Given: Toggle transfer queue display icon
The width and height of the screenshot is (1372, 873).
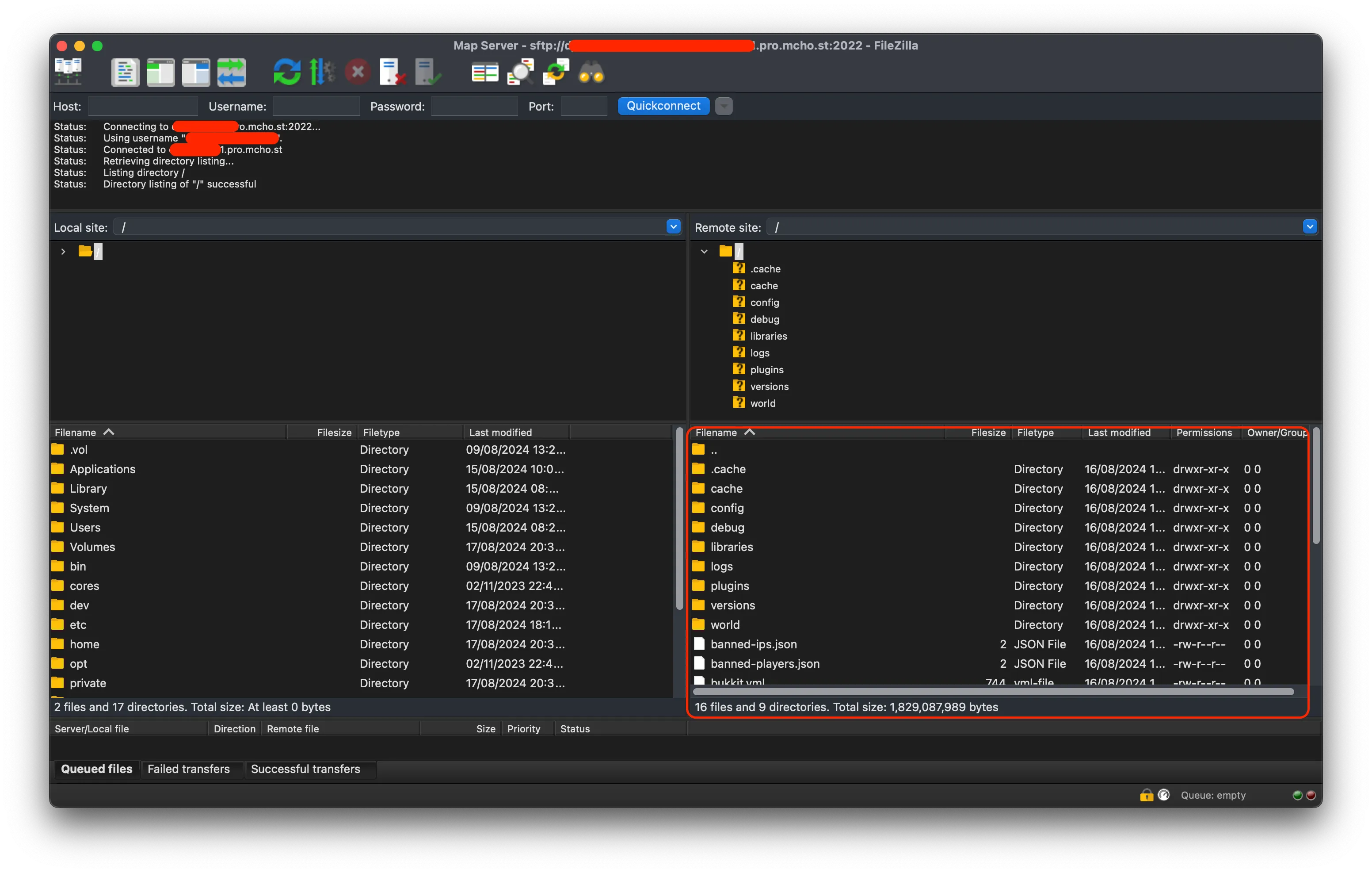Looking at the screenshot, I should [231, 72].
